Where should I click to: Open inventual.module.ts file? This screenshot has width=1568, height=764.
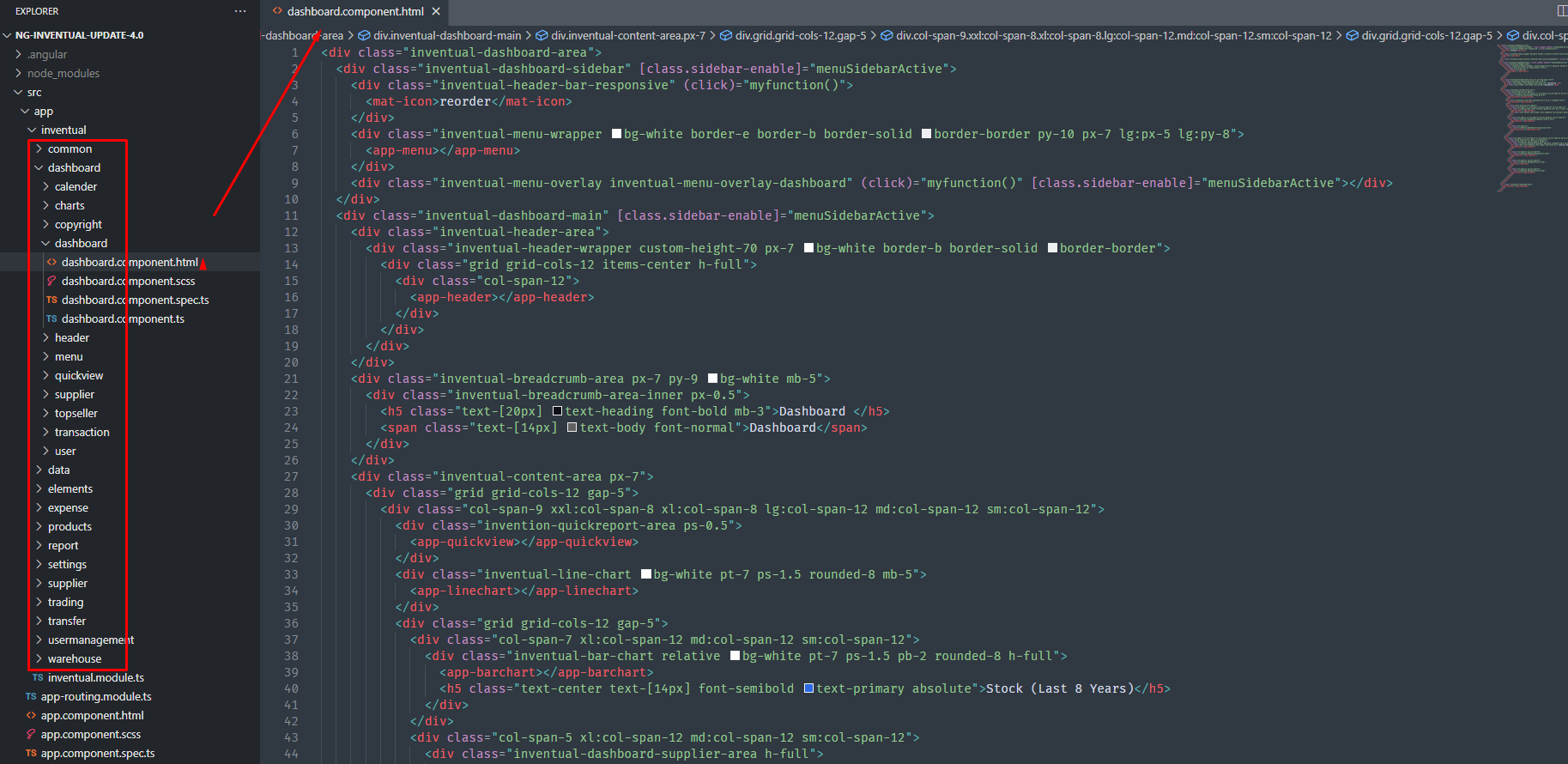click(x=96, y=677)
